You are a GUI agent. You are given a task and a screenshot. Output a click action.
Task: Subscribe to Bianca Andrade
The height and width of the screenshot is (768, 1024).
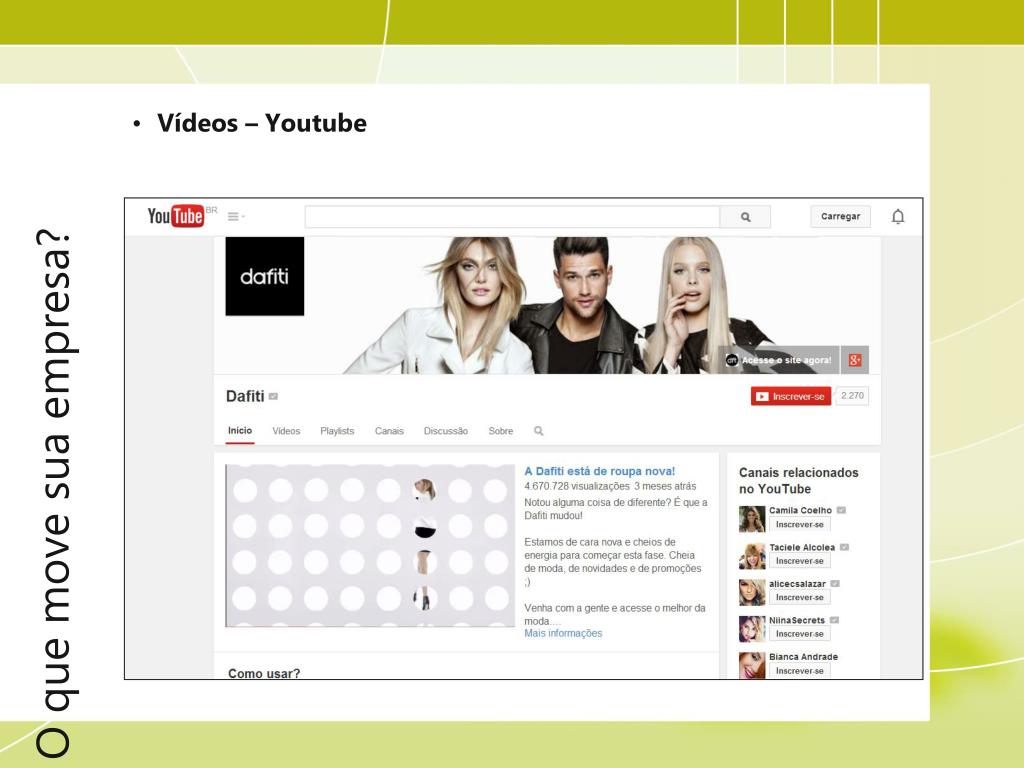tap(799, 671)
